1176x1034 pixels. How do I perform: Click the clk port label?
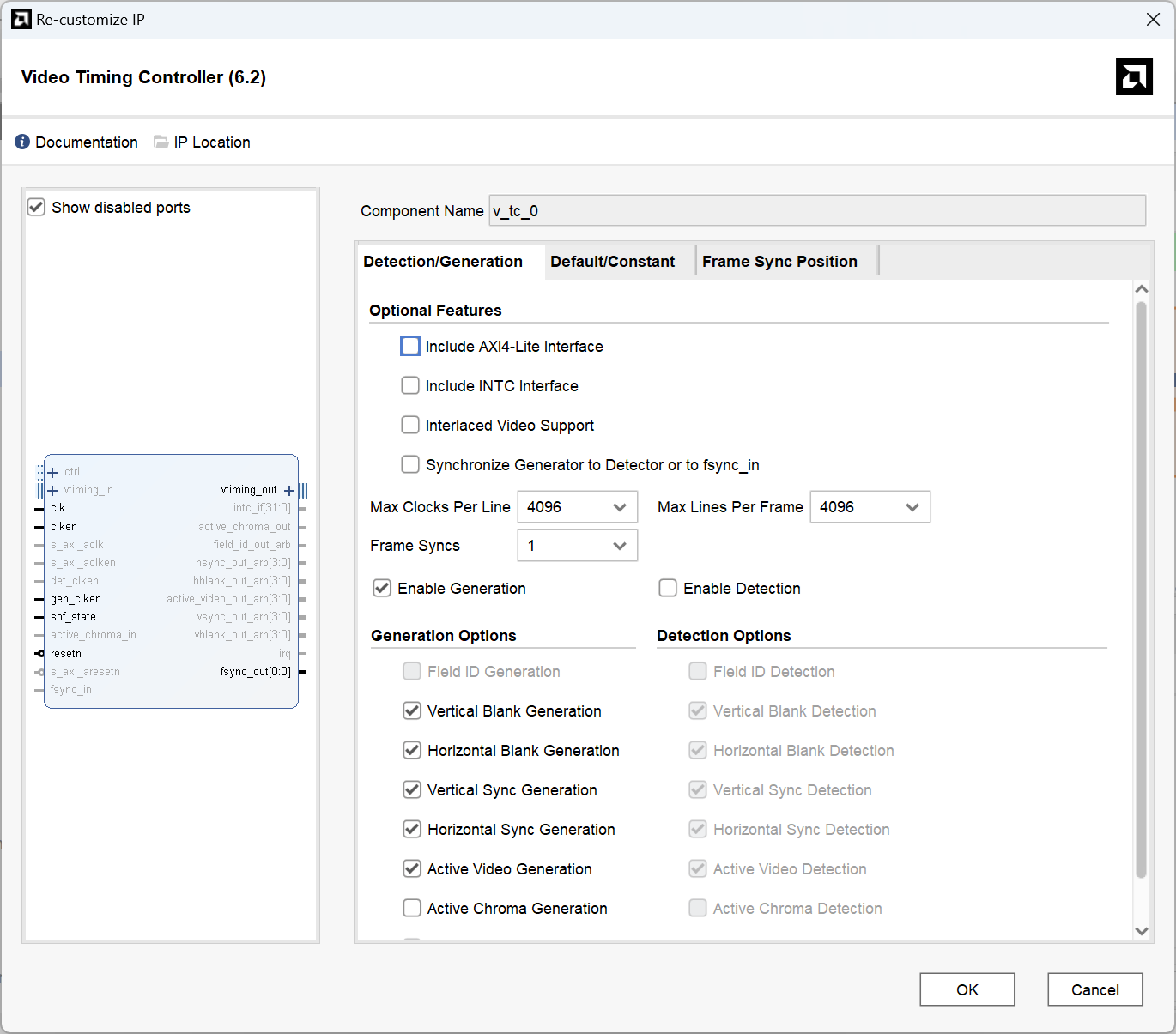(x=58, y=508)
